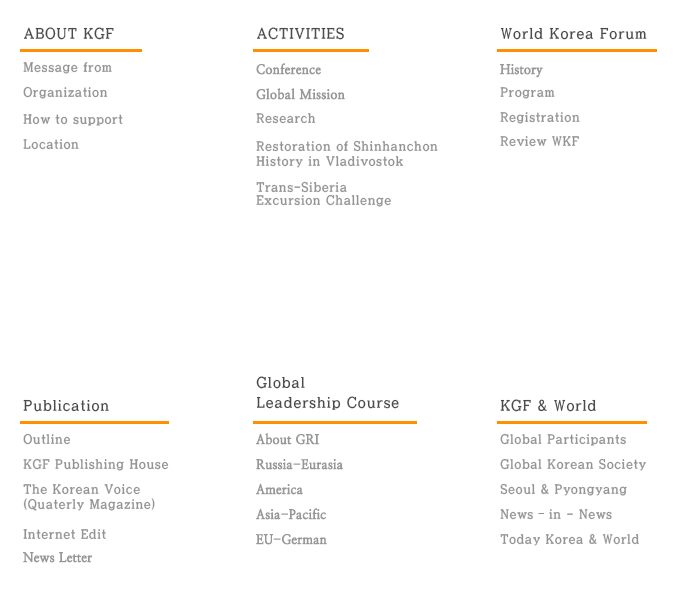Image resolution: width=686 pixels, height=594 pixels.
Task: Open World Korea Forum History
Action: click(521, 70)
